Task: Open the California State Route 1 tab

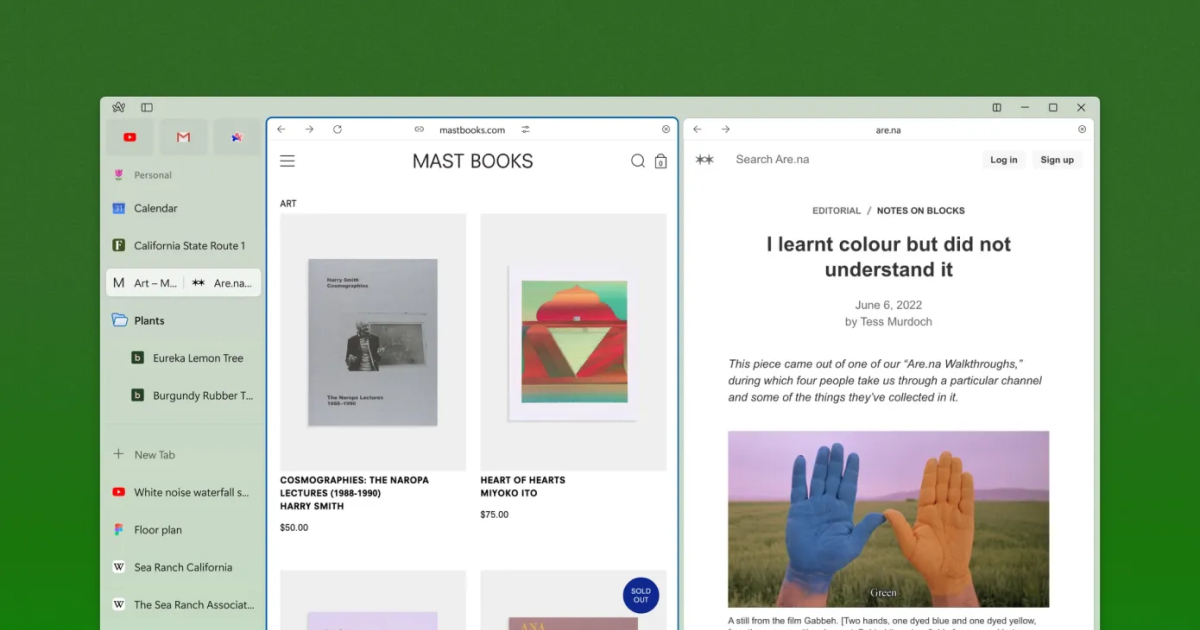Action: tap(183, 246)
